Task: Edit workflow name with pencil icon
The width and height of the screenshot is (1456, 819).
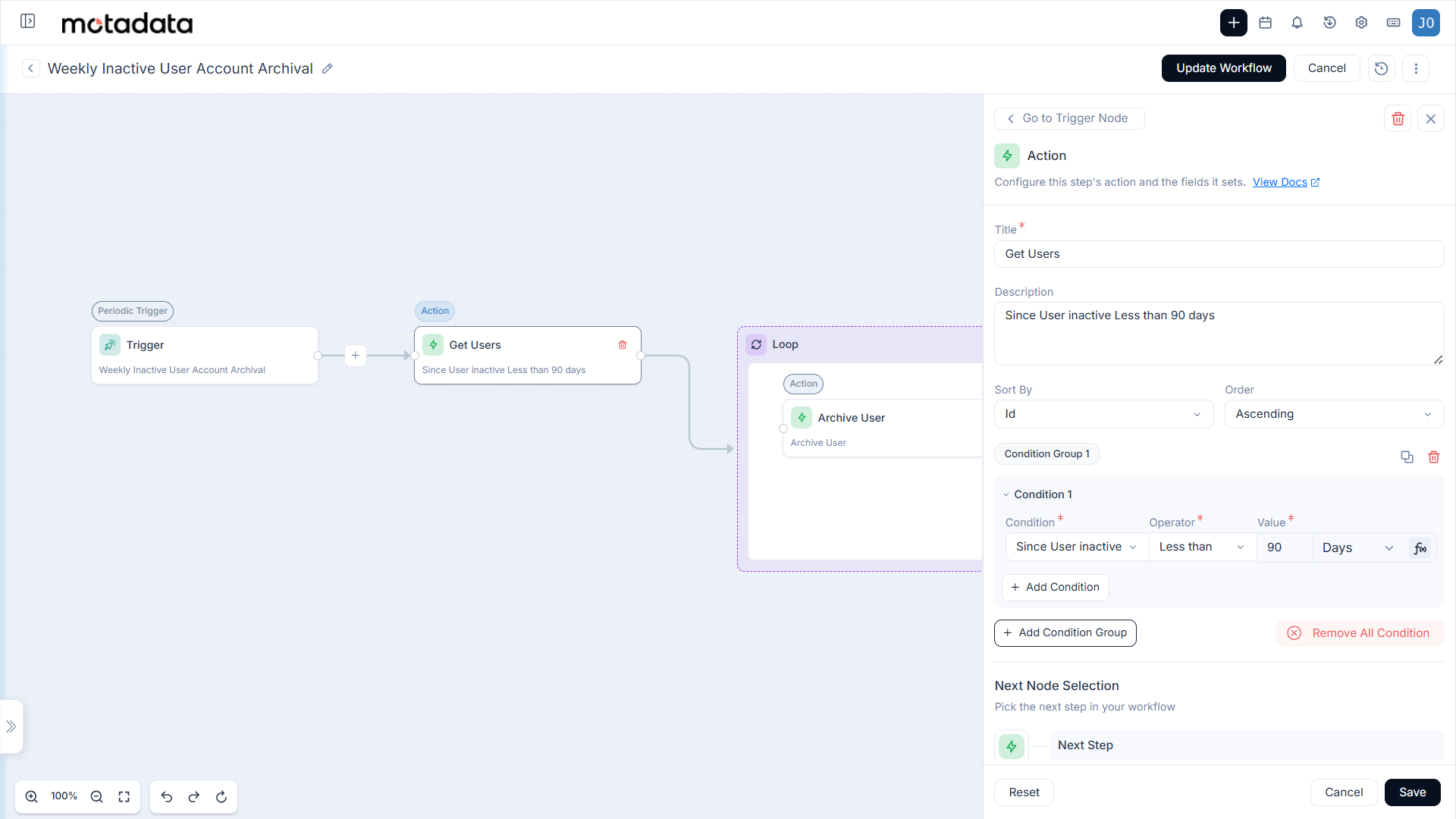Action: point(327,68)
